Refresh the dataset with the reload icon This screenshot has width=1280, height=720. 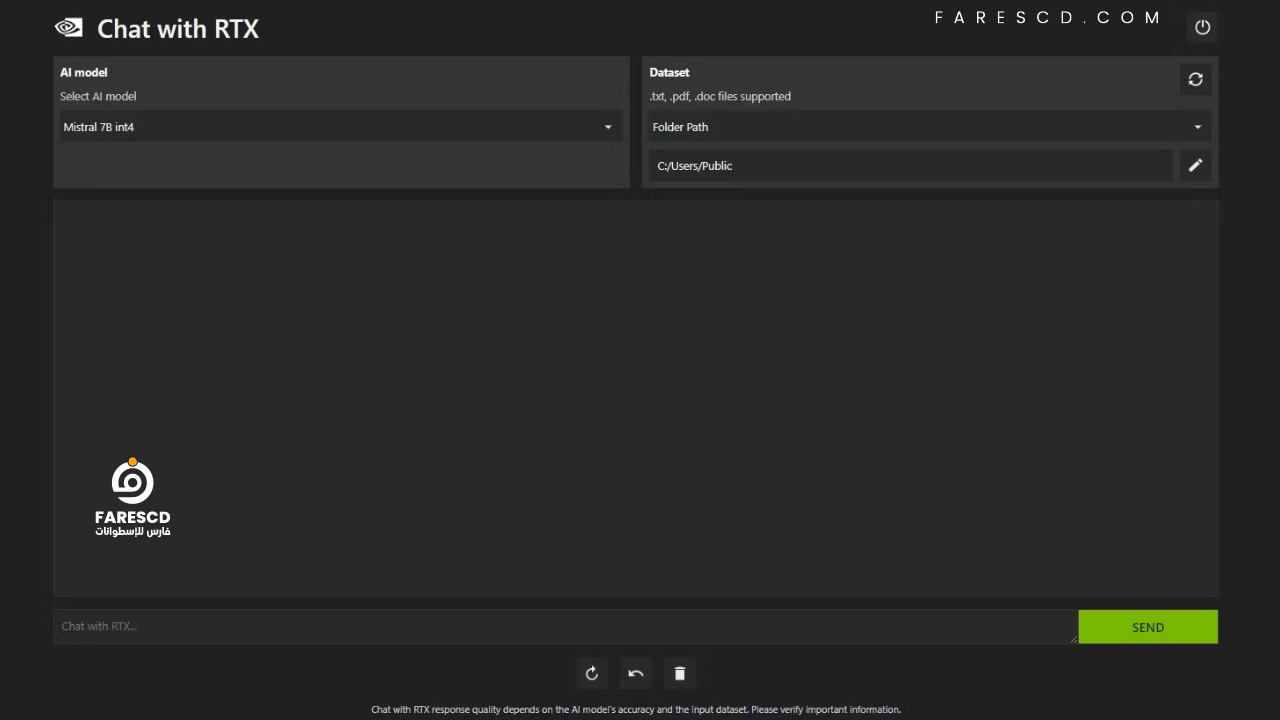coord(1195,79)
